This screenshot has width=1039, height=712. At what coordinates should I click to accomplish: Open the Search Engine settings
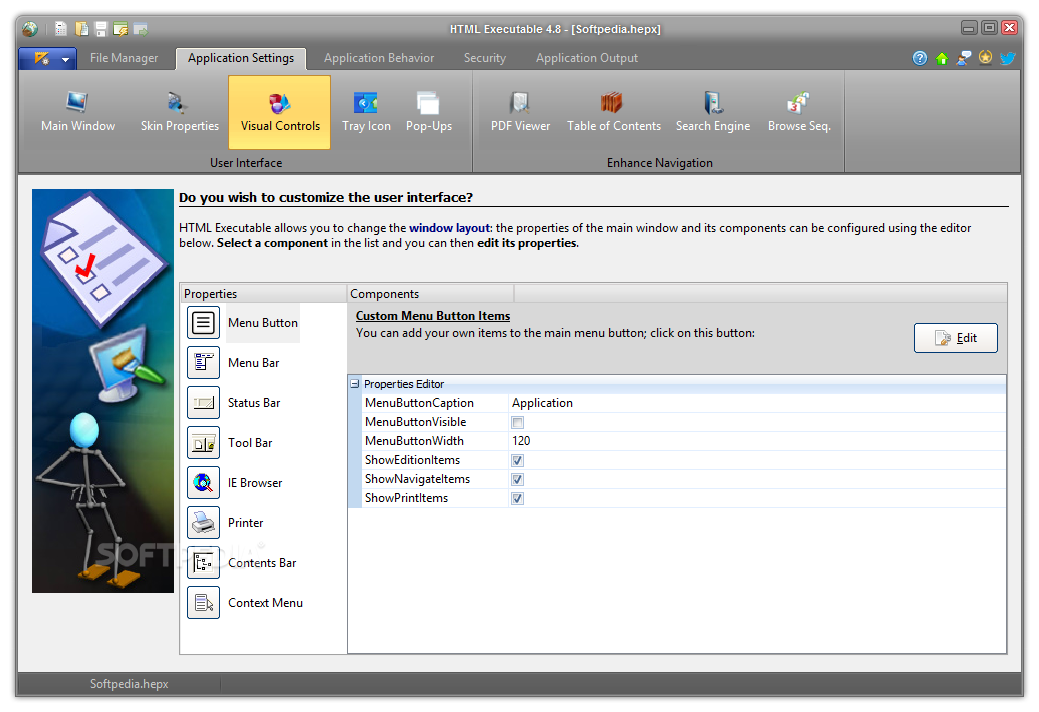[713, 112]
